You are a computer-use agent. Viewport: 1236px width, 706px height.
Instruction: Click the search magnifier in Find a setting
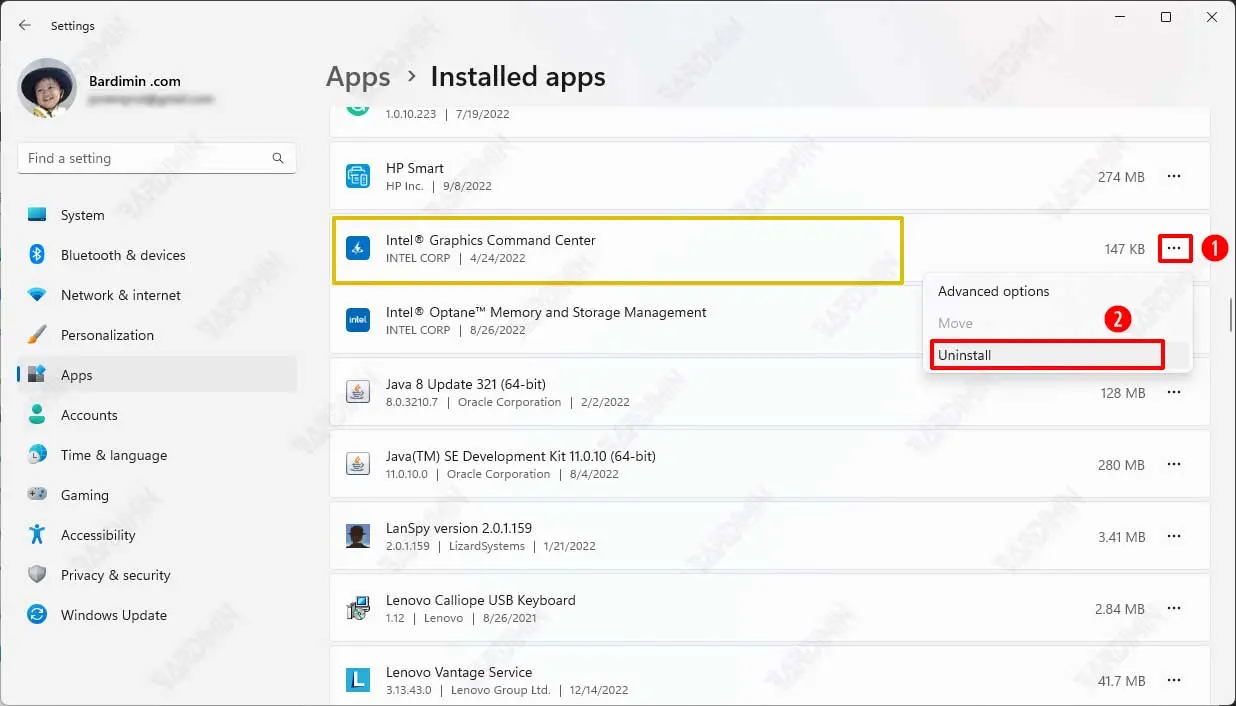tap(278, 158)
